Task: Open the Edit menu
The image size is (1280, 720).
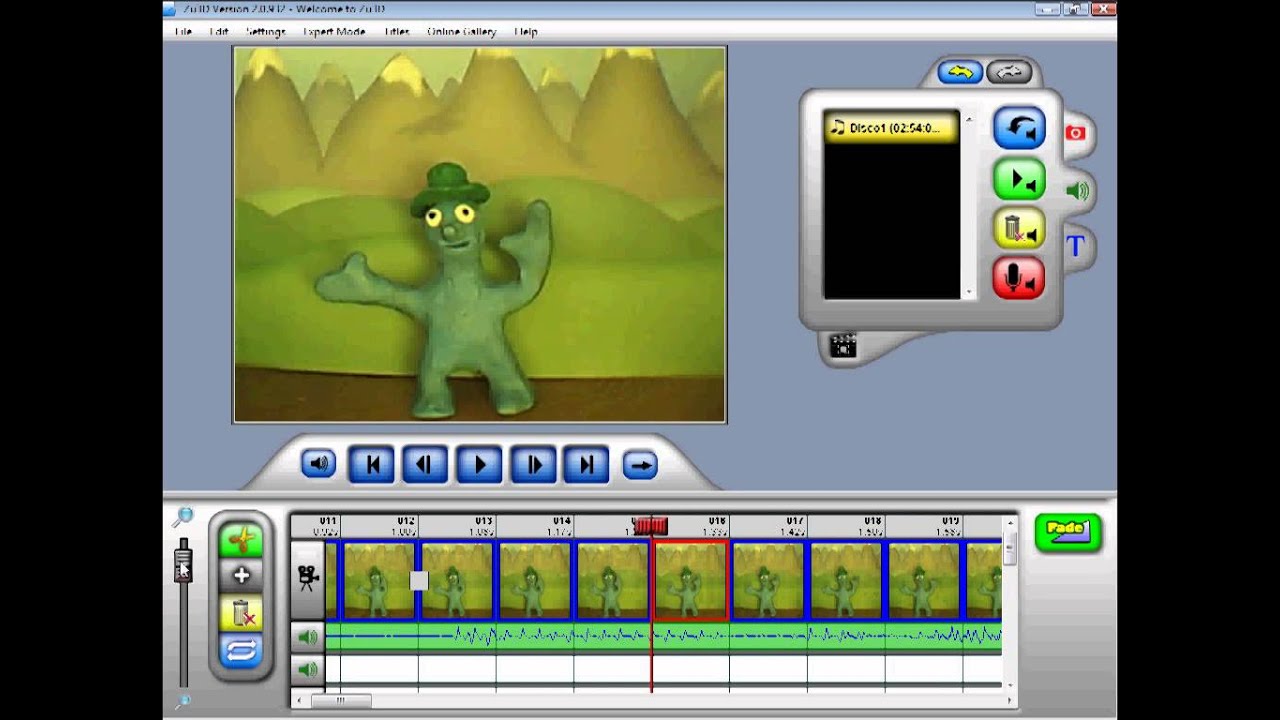Action: 219,31
